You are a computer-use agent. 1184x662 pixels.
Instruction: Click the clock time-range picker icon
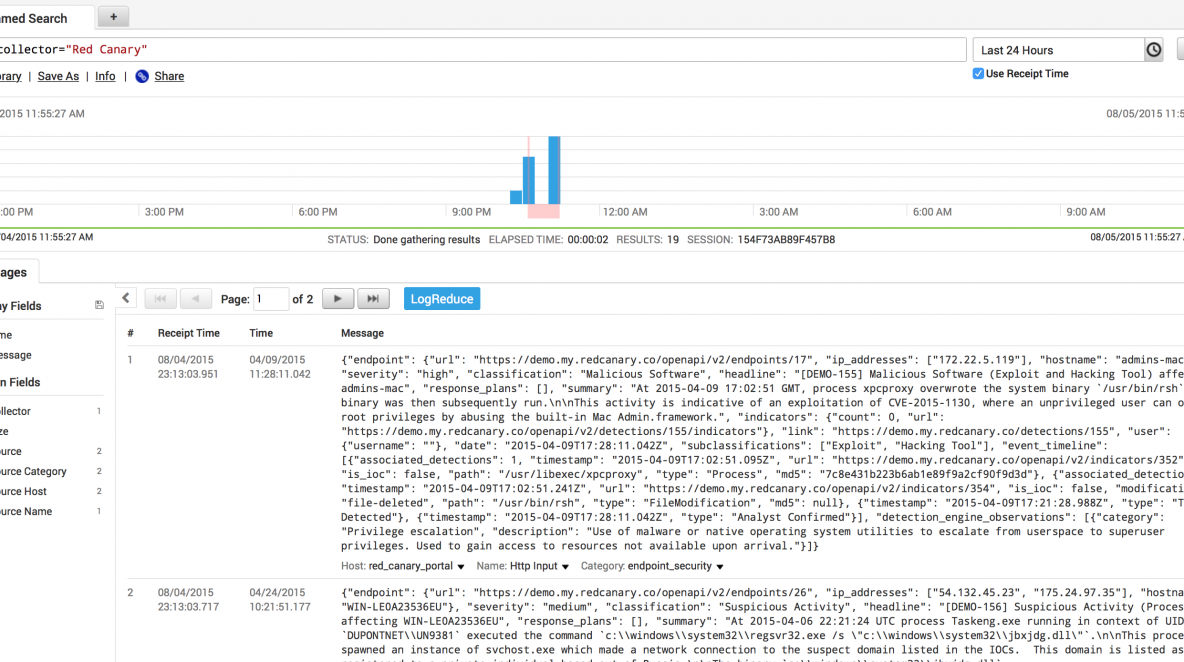click(1154, 50)
